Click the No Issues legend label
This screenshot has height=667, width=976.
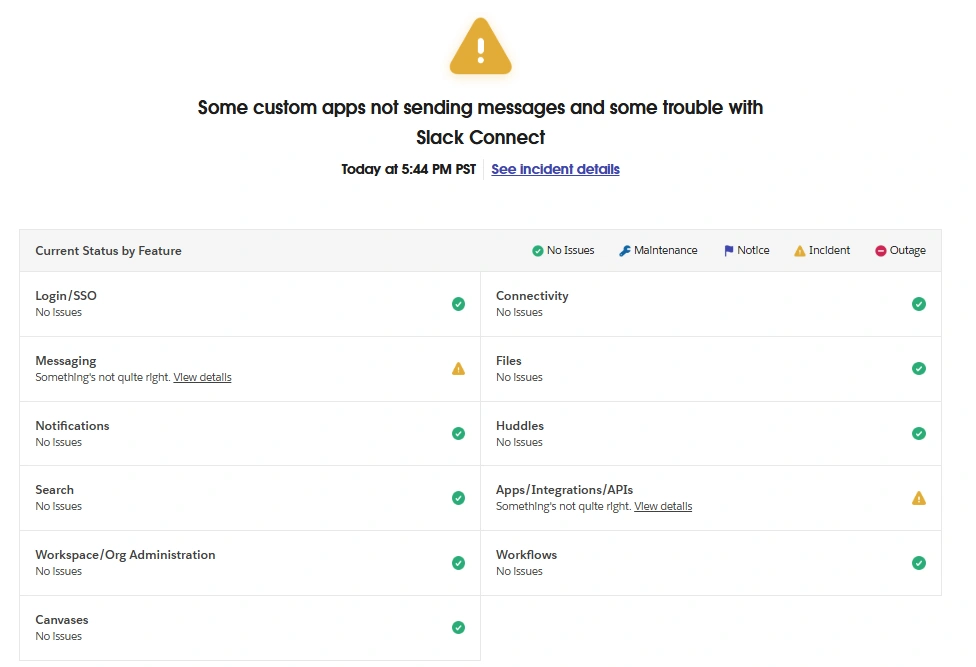pyautogui.click(x=570, y=250)
